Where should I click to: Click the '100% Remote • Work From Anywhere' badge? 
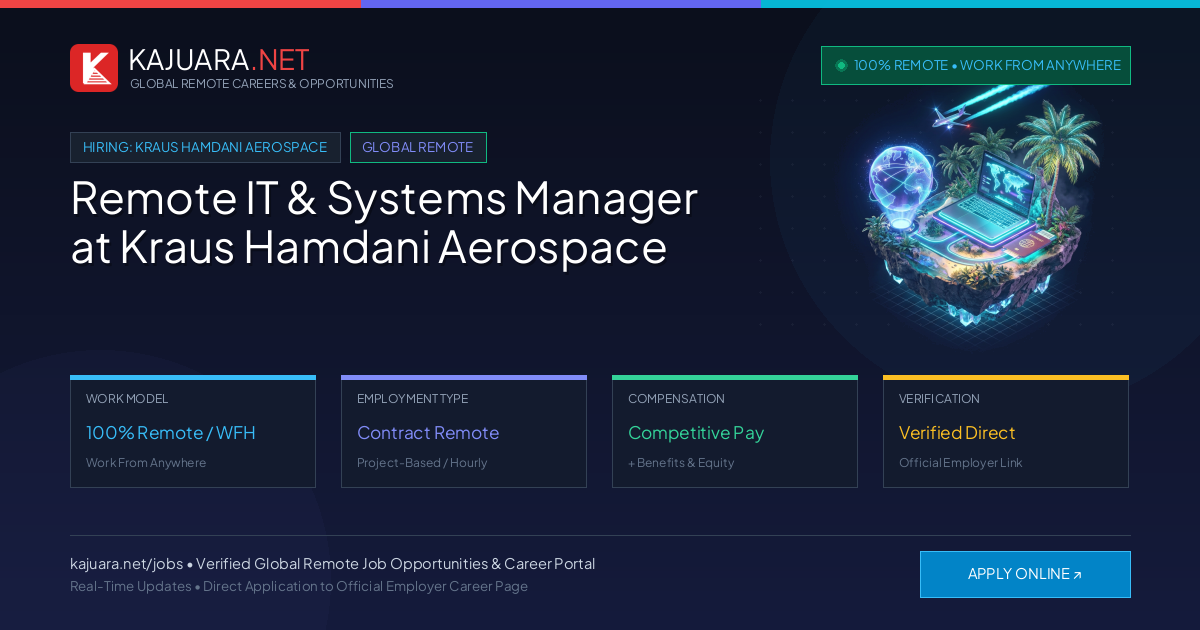click(x=976, y=65)
